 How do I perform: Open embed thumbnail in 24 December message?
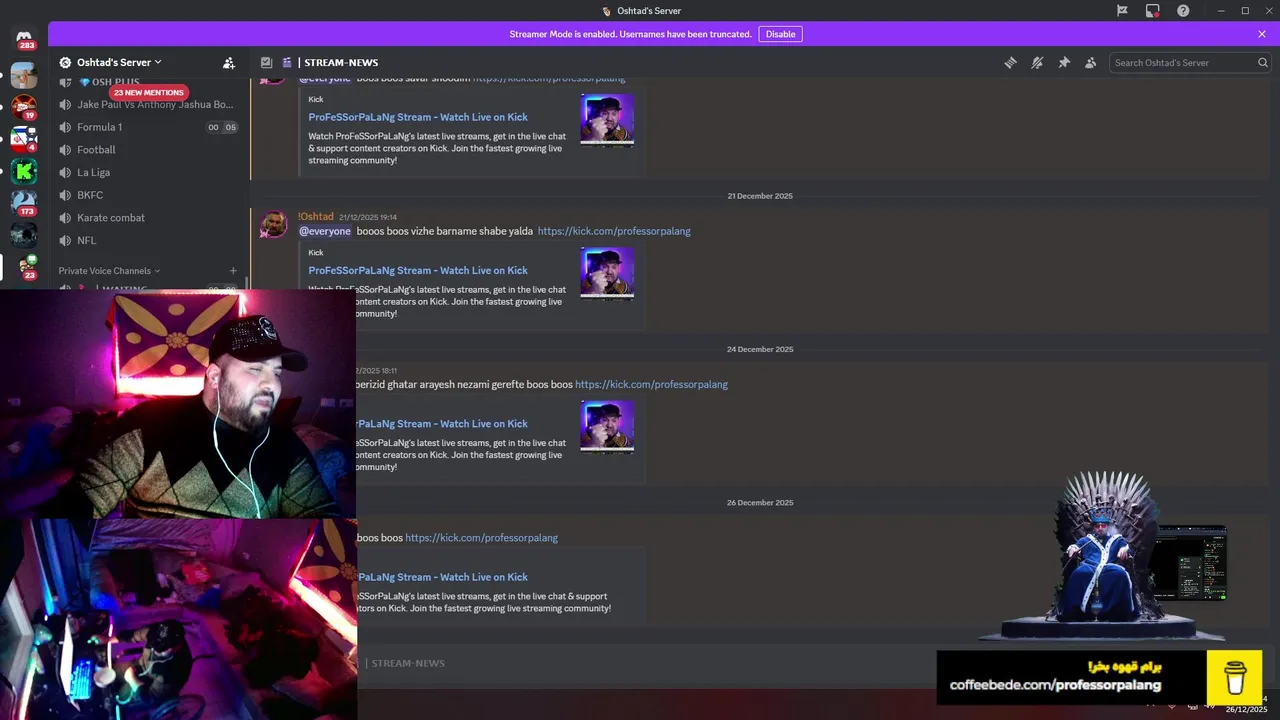(607, 427)
